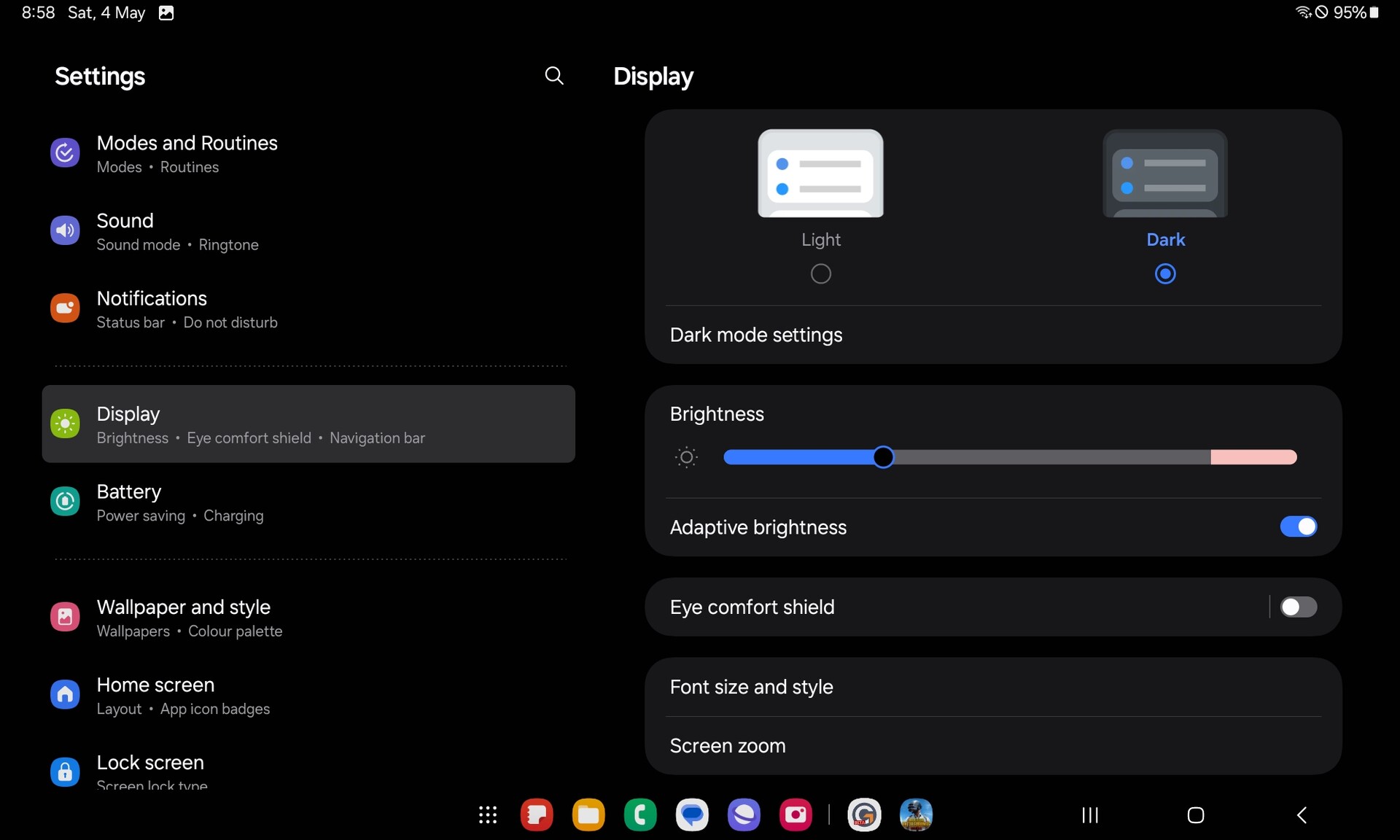Launch the pink Camera app

[796, 815]
